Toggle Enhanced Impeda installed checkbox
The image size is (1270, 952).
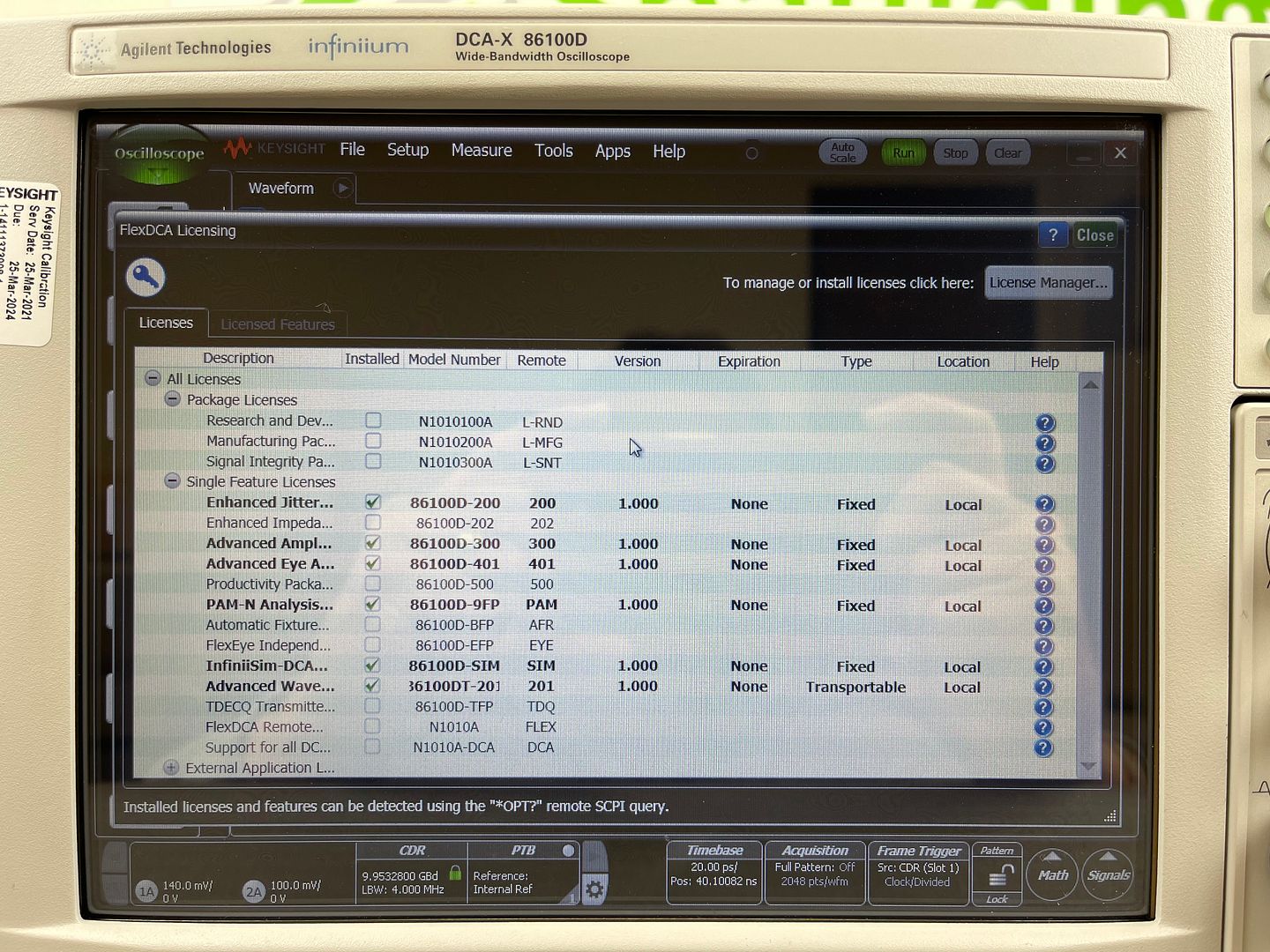pos(373,523)
